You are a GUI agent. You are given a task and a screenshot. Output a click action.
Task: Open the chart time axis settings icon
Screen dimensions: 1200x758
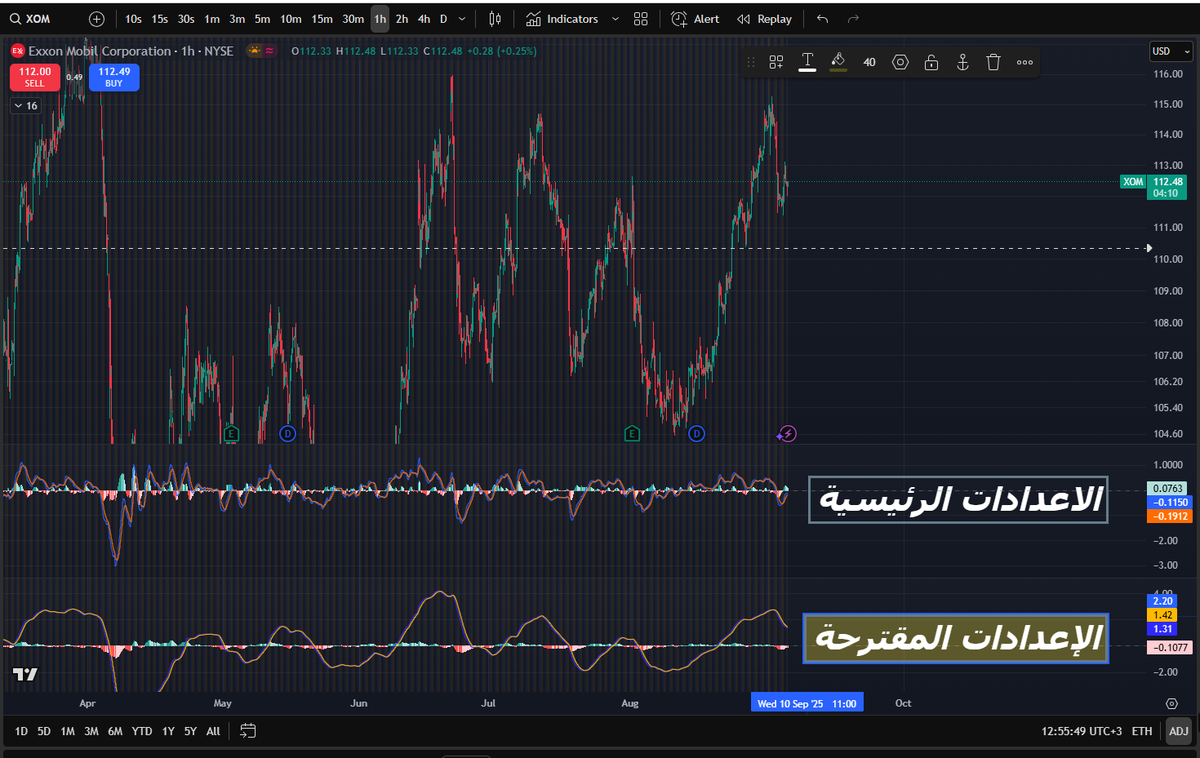(1171, 704)
